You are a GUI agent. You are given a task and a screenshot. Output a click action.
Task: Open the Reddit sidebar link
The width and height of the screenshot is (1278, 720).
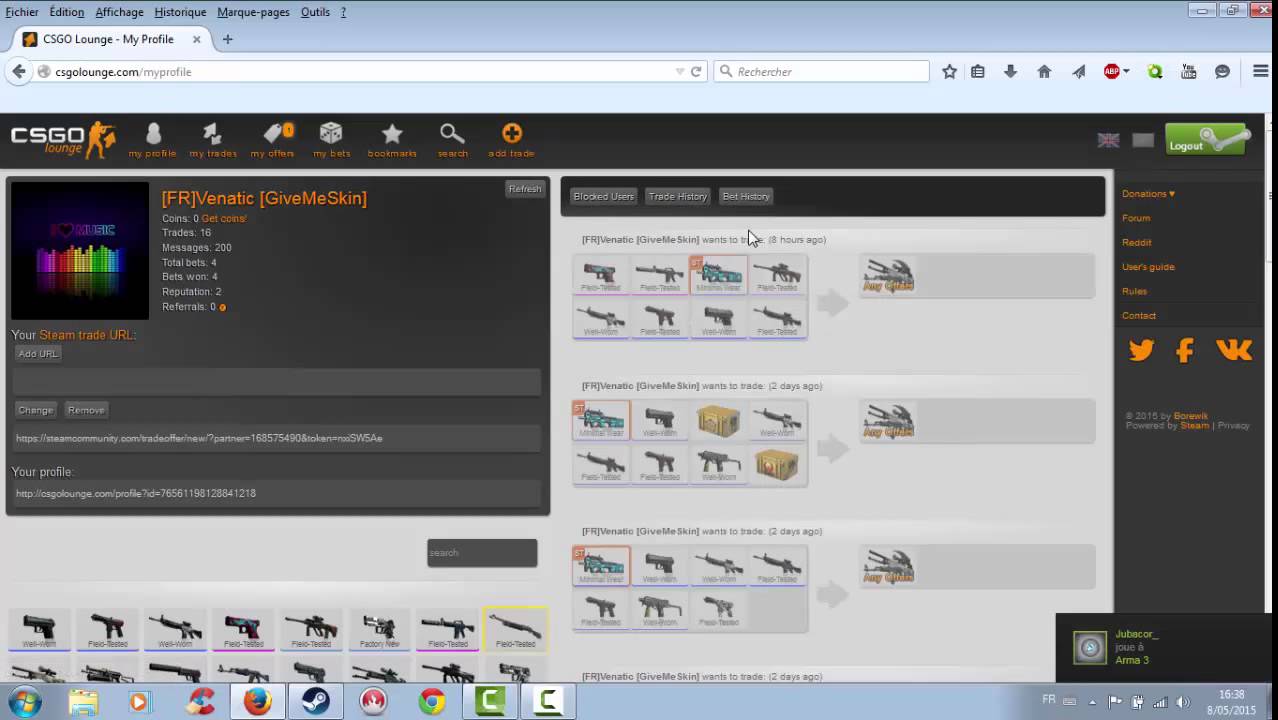click(x=1136, y=242)
